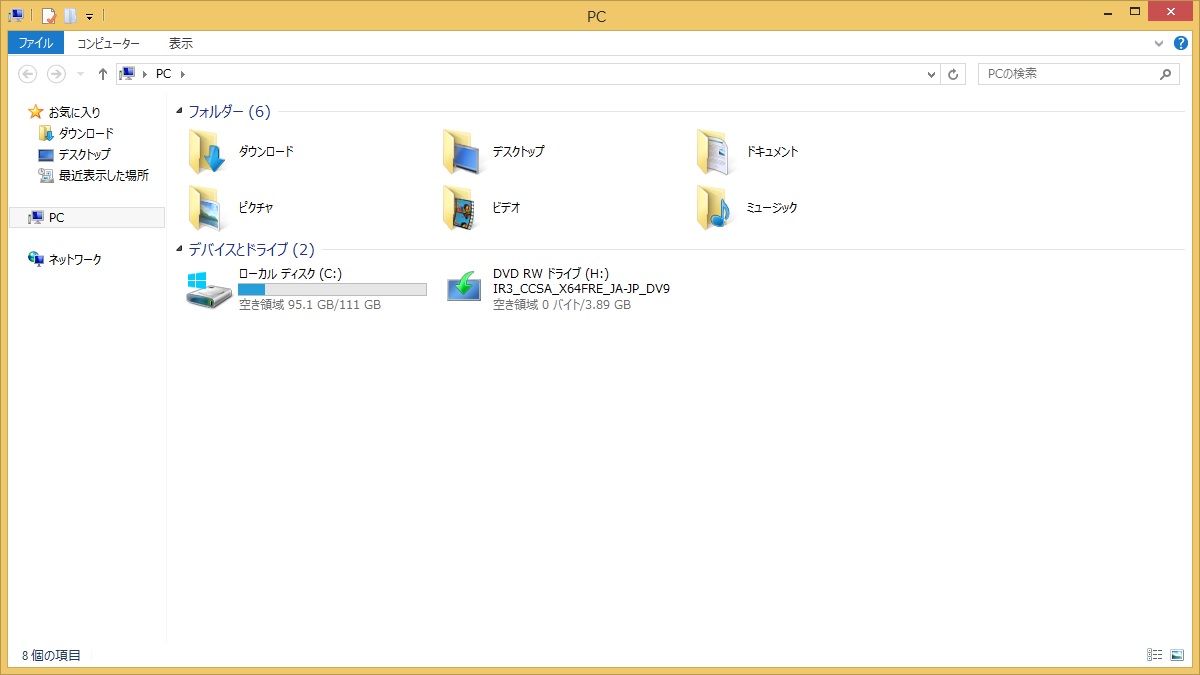Go back with the Back arrow button

pos(28,74)
